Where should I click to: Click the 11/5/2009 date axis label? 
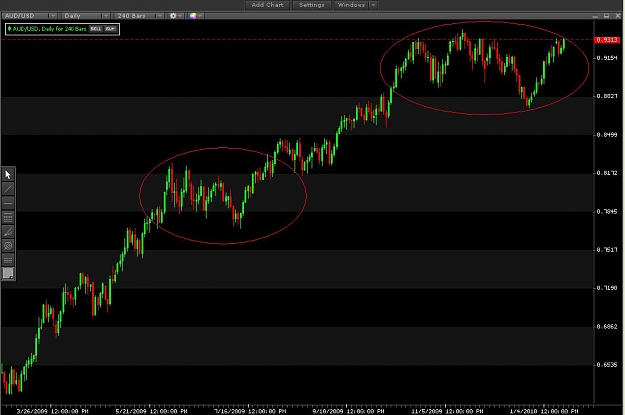(x=447, y=411)
